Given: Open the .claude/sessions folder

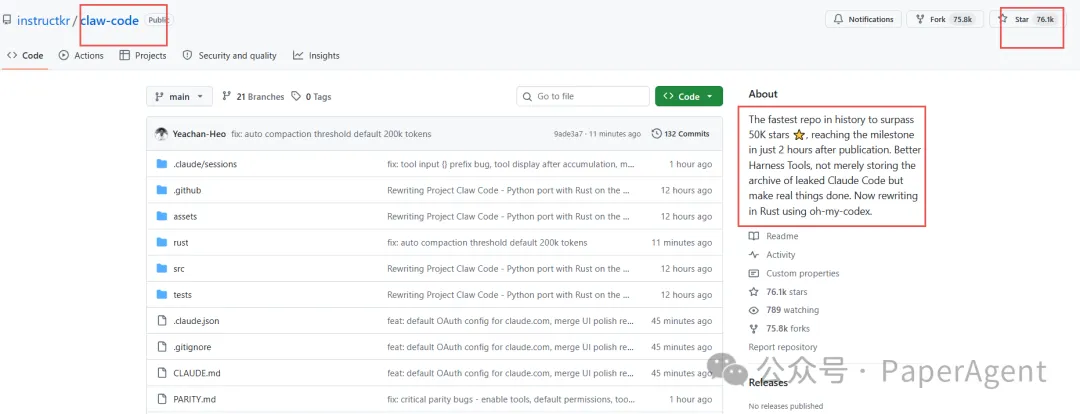Looking at the screenshot, I should click(x=205, y=165).
